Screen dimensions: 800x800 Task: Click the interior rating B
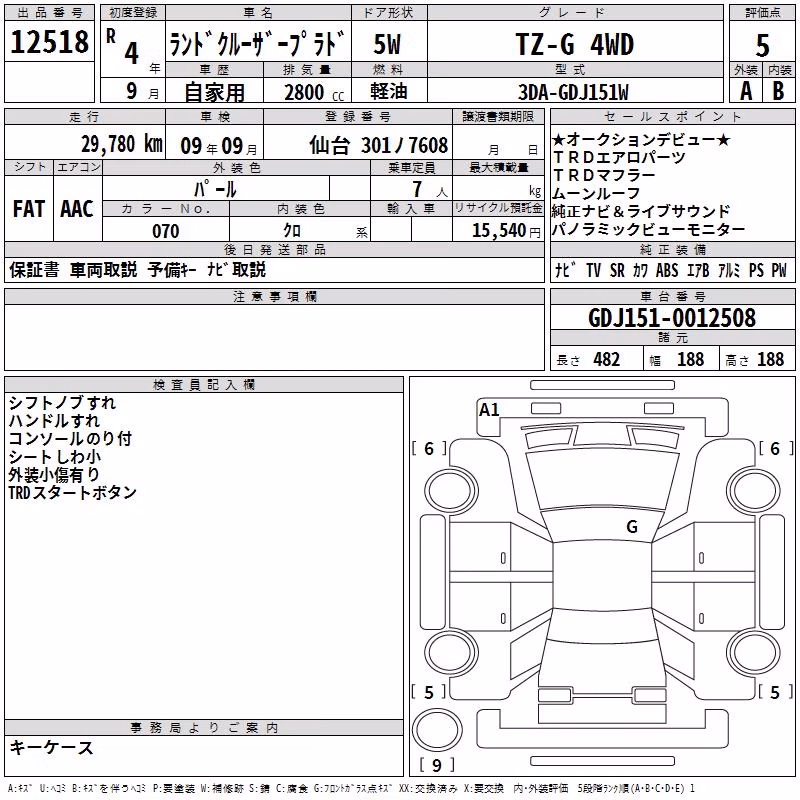[778, 91]
